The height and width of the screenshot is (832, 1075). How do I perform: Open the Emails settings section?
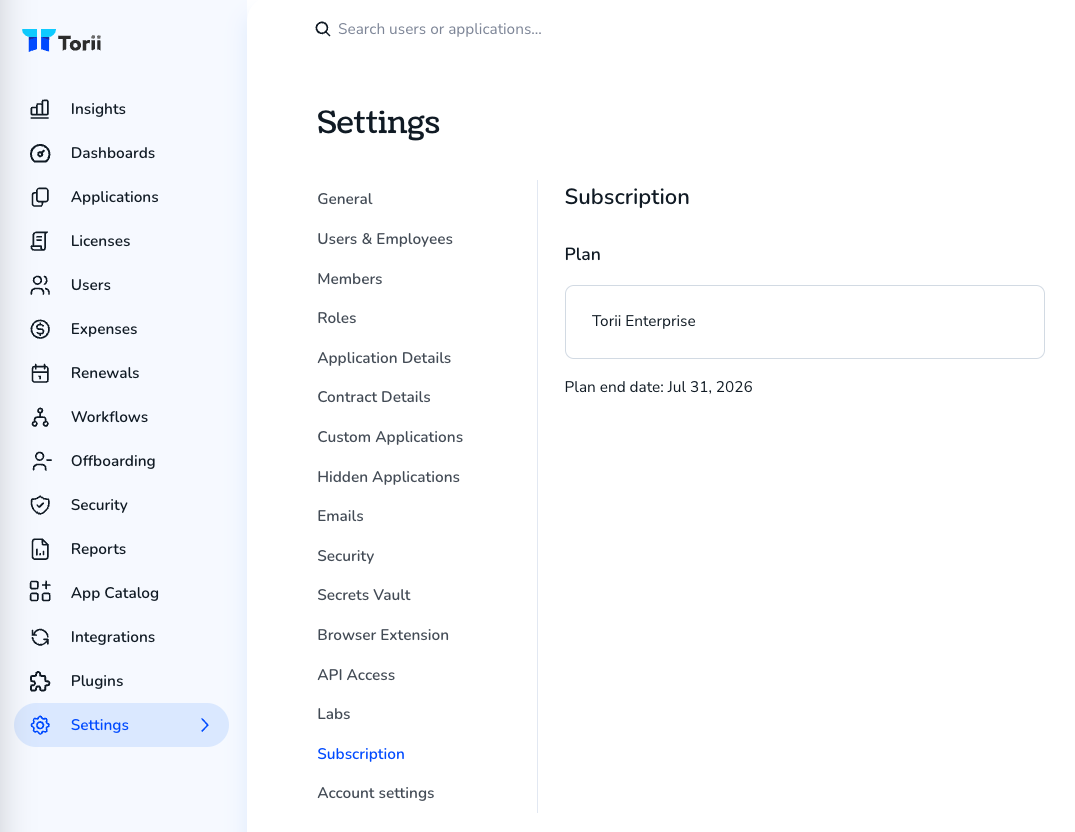(340, 516)
